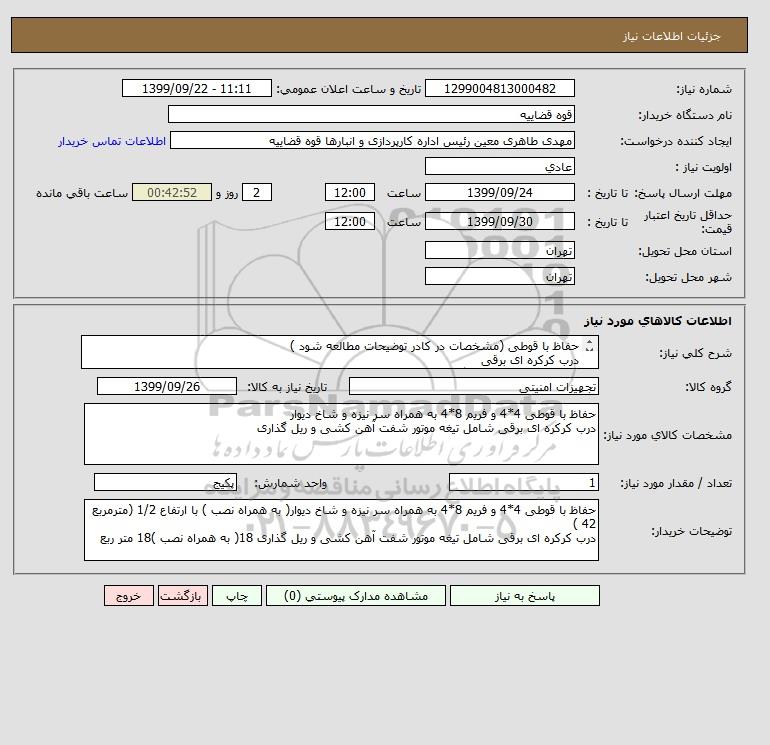Click the response deadline date 1399/09/24

[499, 193]
